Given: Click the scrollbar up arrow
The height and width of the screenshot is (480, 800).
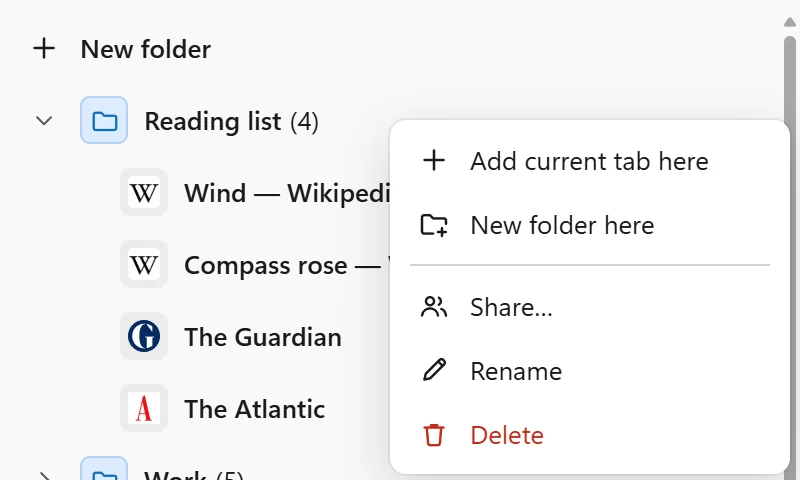Looking at the screenshot, I should (790, 21).
